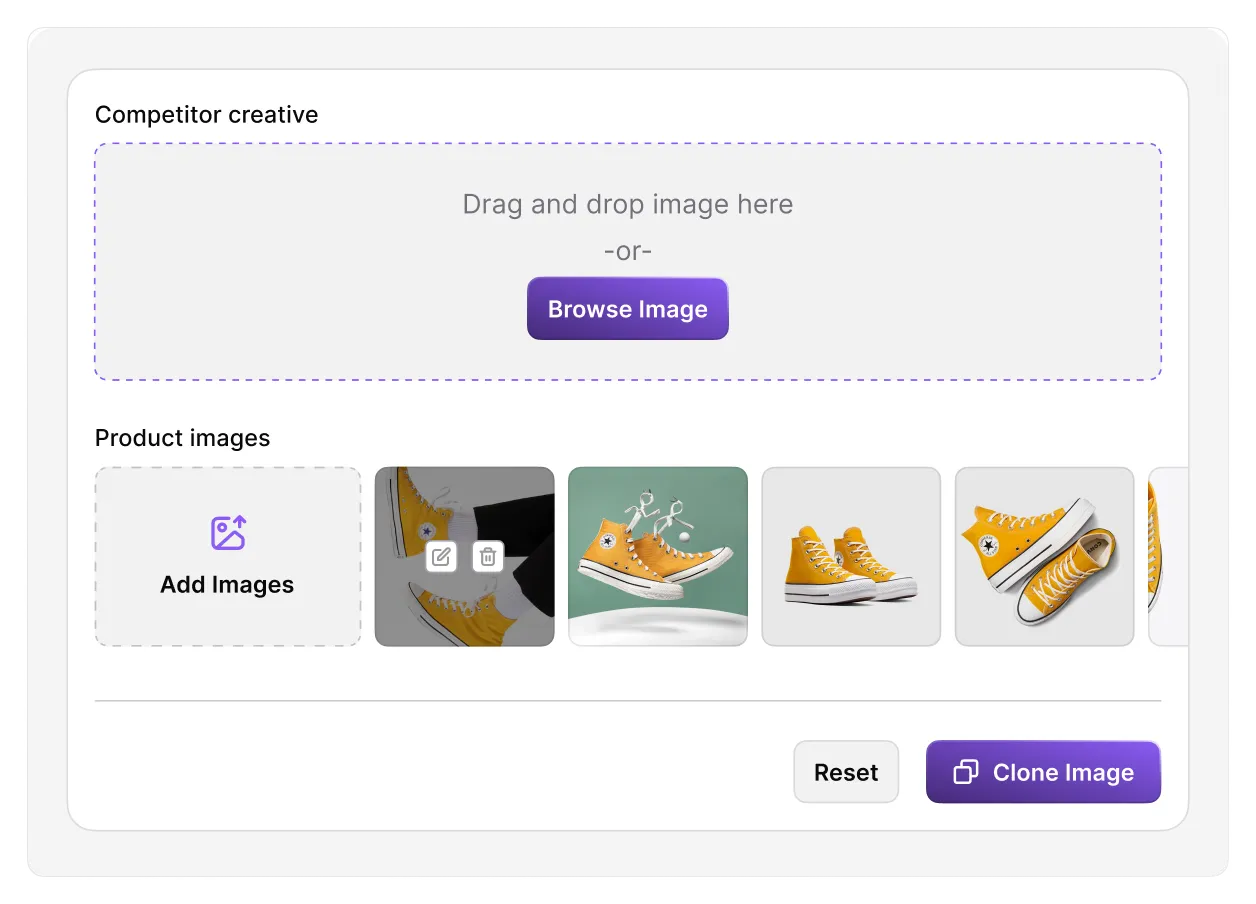This screenshot has width=1256, height=904.
Task: Click the partially visible last product thumbnail
Action: [1169, 556]
